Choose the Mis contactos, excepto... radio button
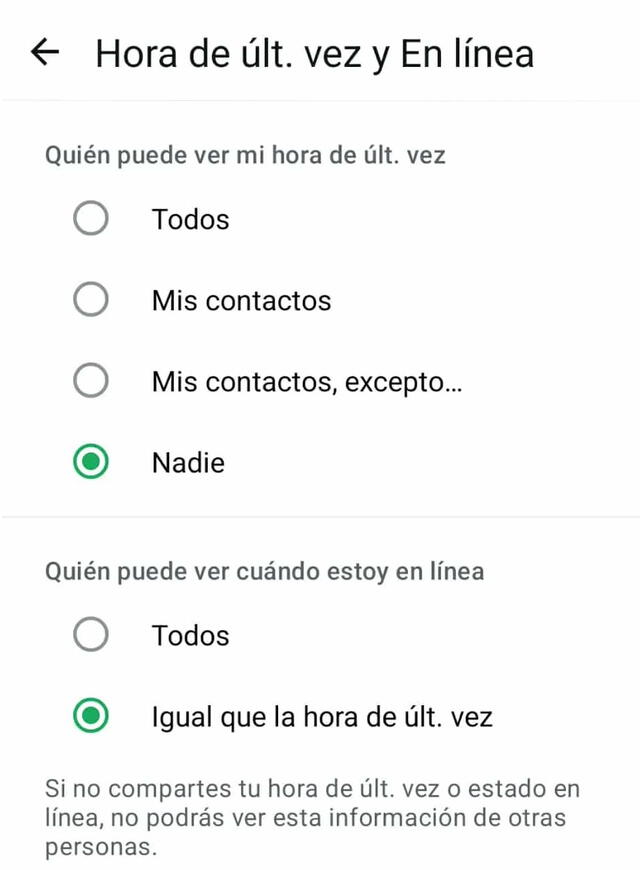 (x=91, y=381)
